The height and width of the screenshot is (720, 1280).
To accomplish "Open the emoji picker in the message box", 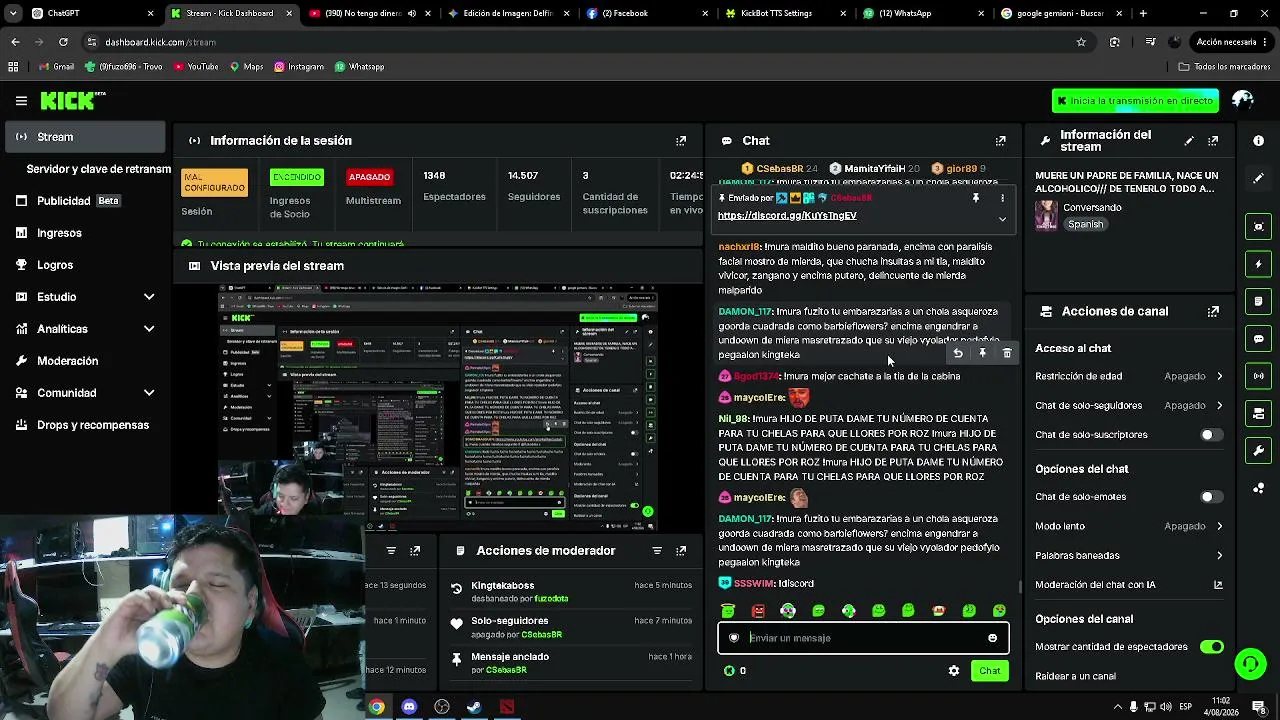I will (992, 638).
